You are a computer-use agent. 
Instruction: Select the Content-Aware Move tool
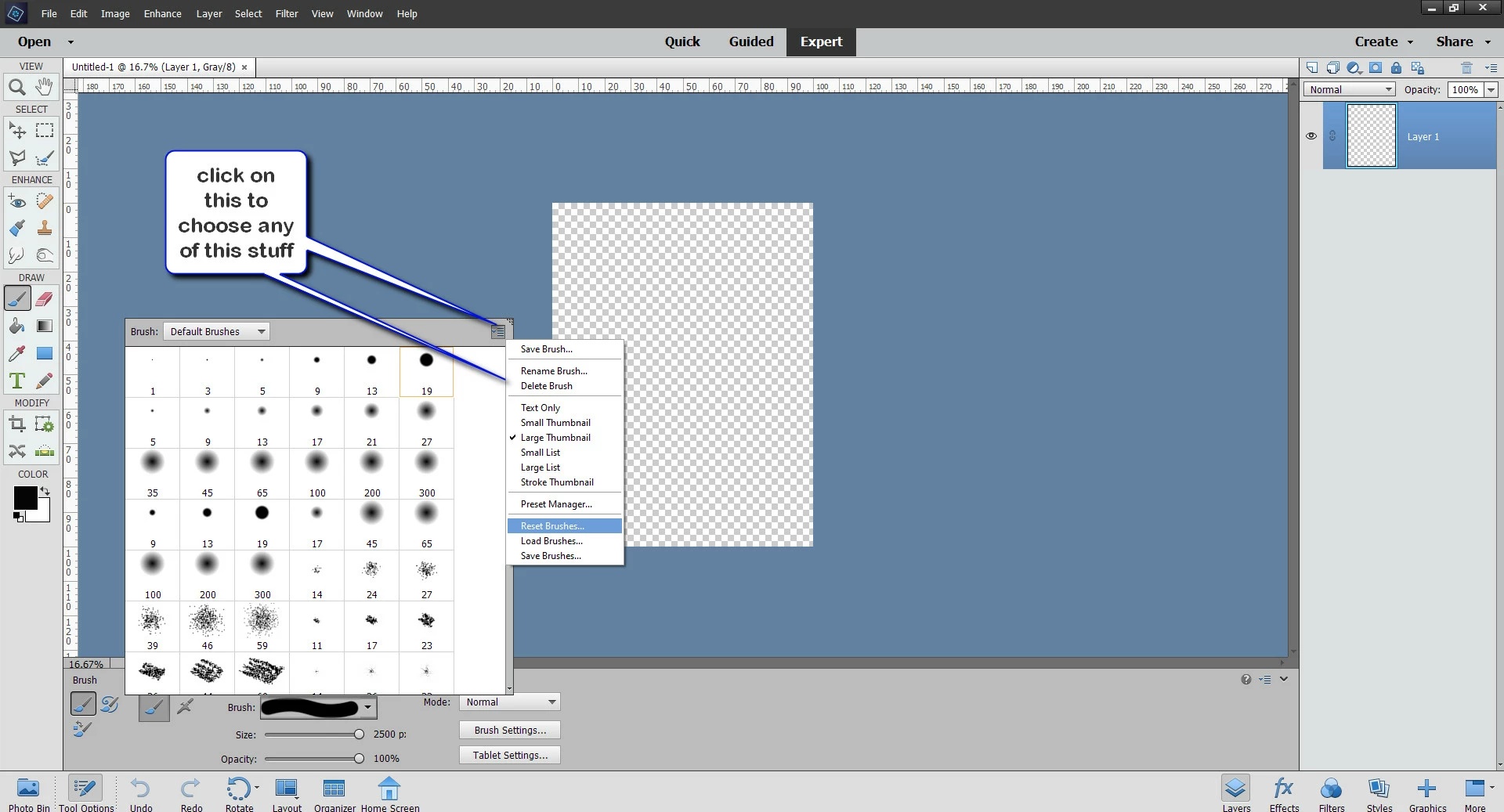coord(16,451)
